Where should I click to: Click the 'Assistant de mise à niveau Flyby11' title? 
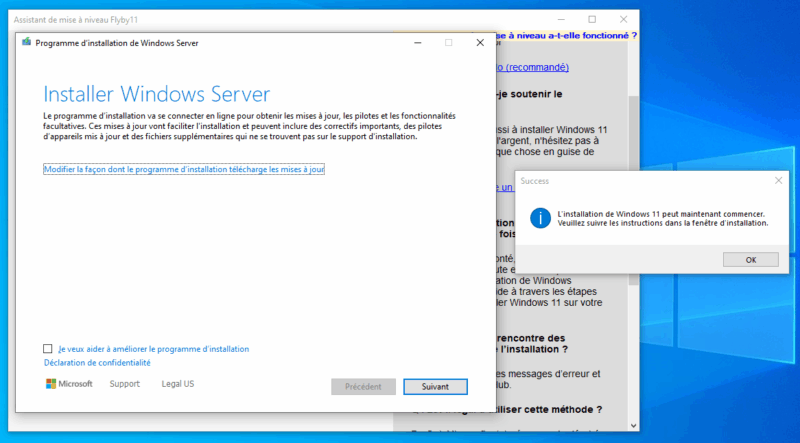point(76,20)
